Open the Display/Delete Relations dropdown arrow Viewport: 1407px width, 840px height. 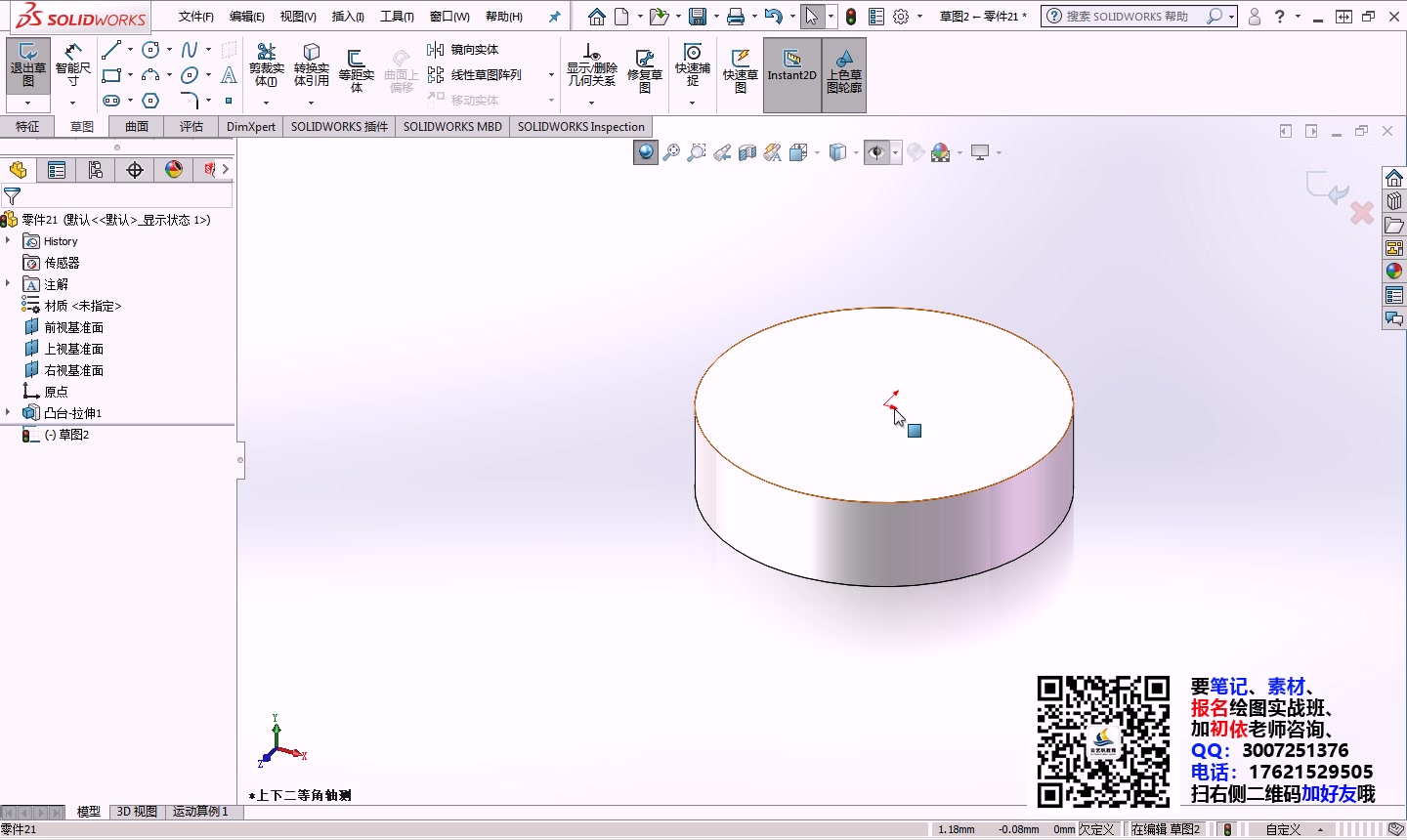591,103
